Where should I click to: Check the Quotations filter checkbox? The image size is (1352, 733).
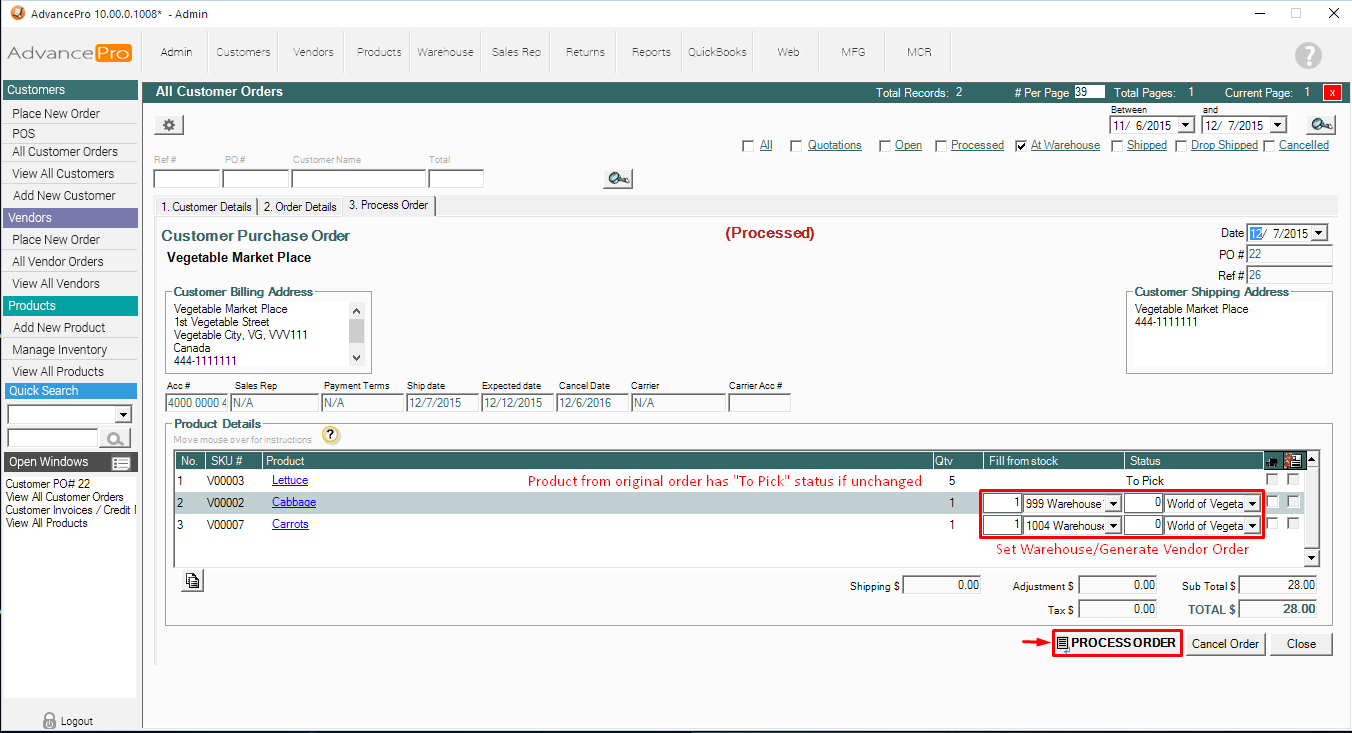click(796, 146)
